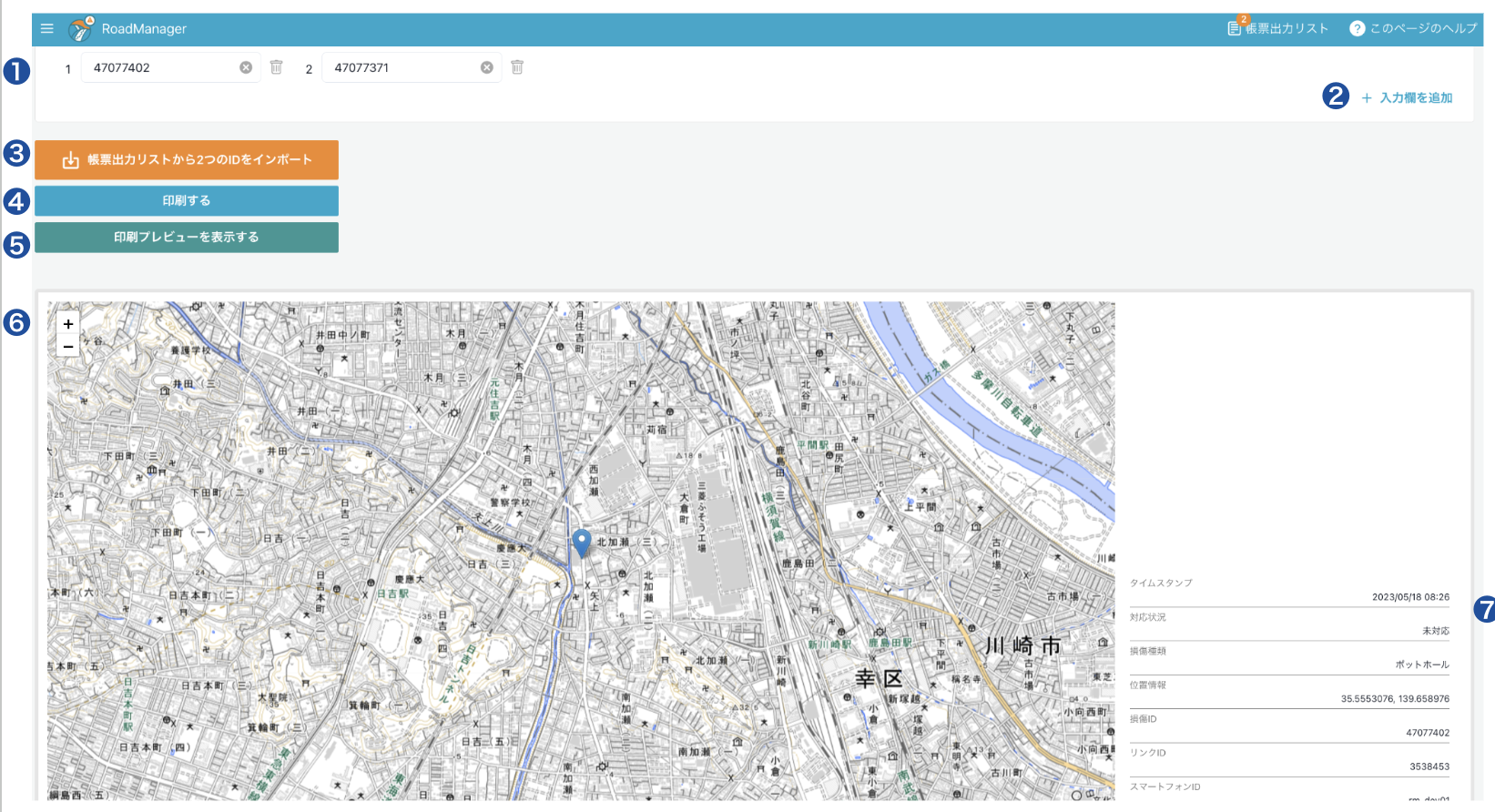Viewport: 1495px width, 812px height.
Task: Delete the first ID entry with trash icon
Action: (277, 67)
